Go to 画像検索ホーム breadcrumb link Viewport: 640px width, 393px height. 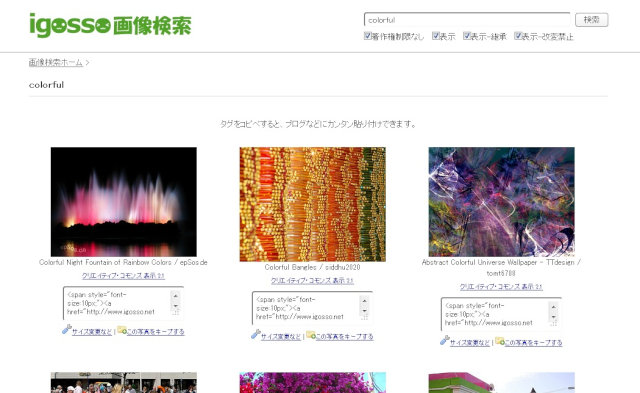(x=56, y=62)
